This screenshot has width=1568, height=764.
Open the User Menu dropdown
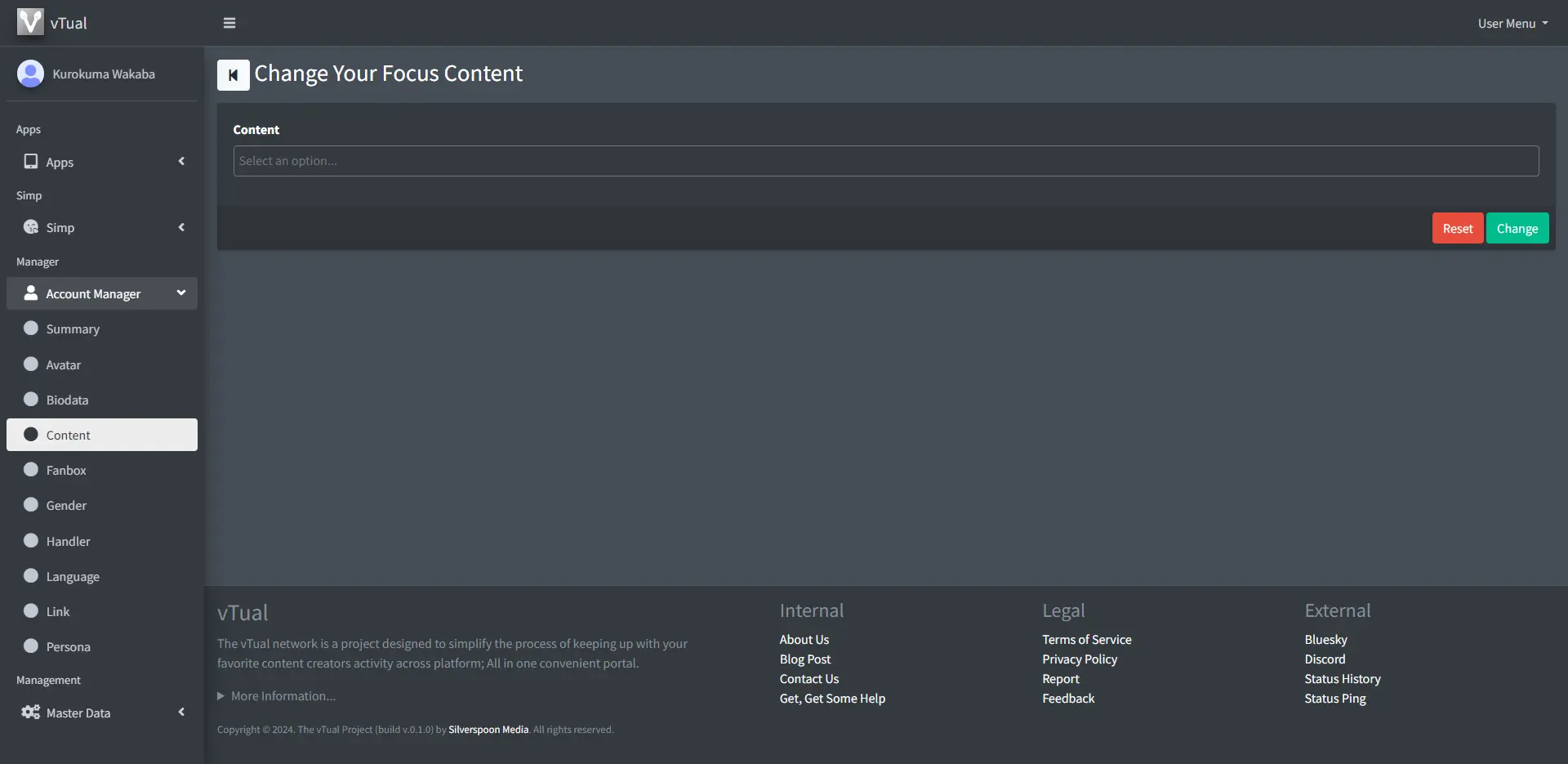[1512, 24]
